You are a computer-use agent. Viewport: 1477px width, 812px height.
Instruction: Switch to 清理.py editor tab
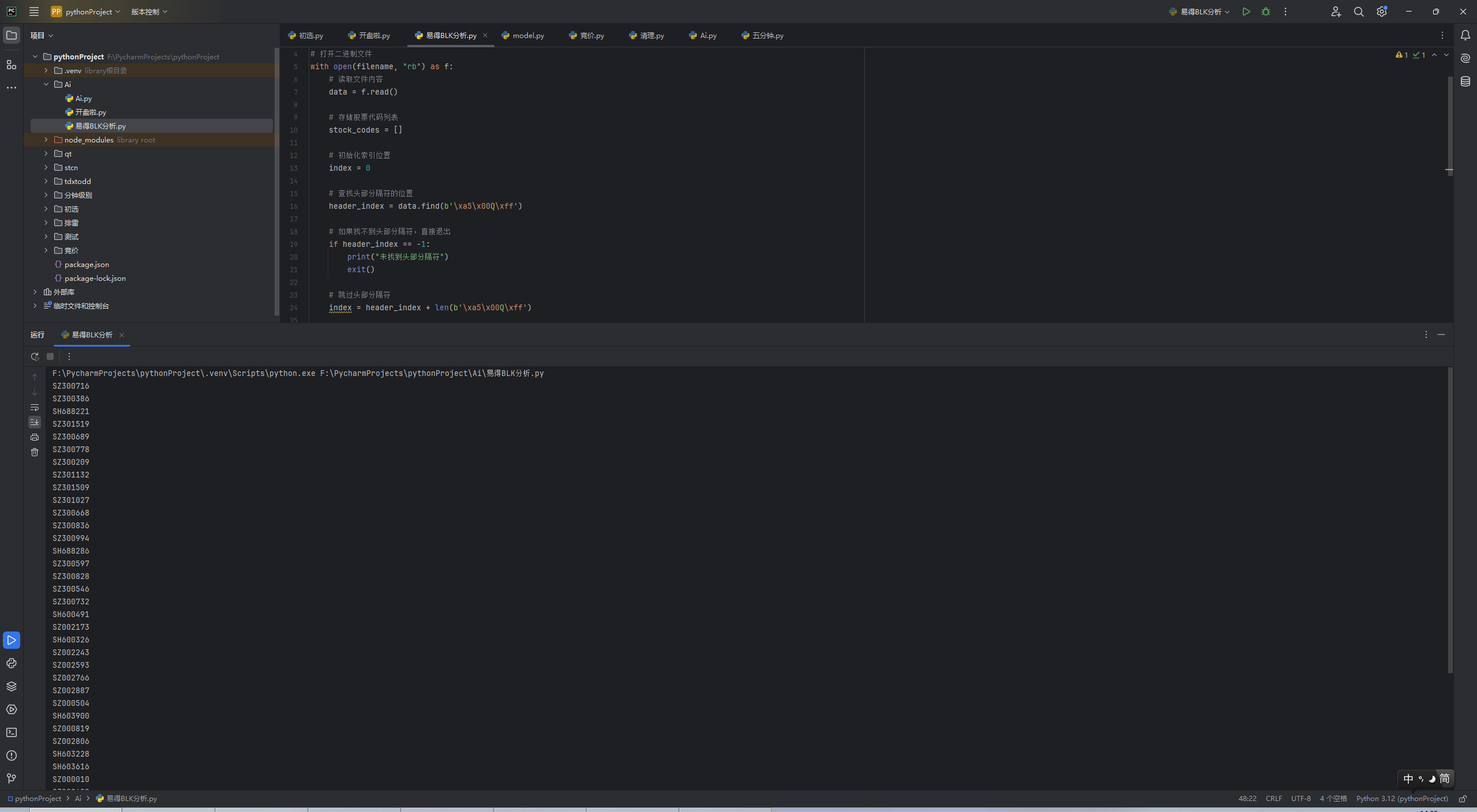point(647,35)
